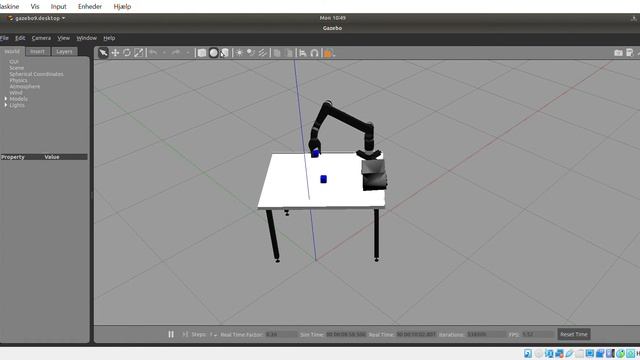Select the Translate mode tool
This screenshot has width=640, height=360.
(116, 53)
